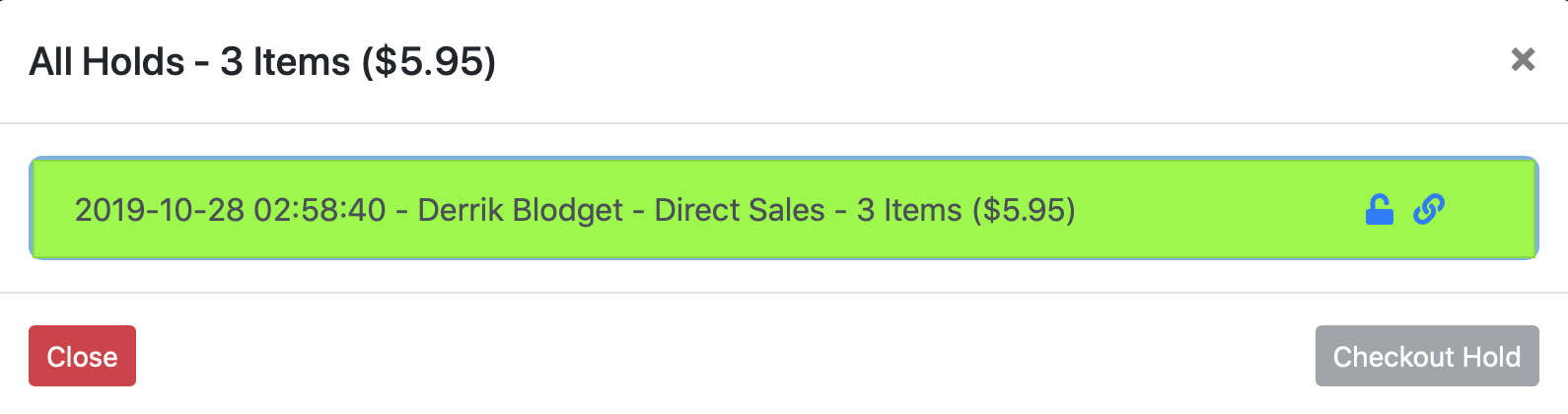
Task: Select the Derrik Blodget hold row
Action: click(x=784, y=209)
